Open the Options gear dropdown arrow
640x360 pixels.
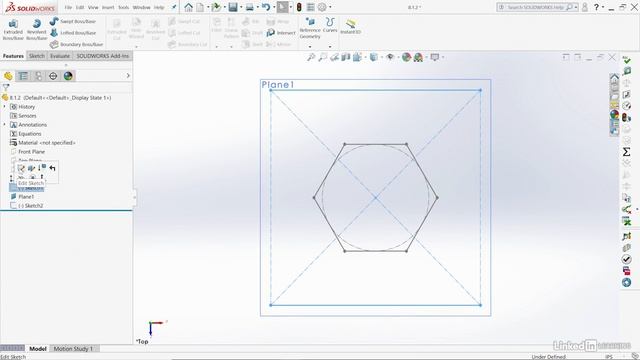[x=330, y=7]
